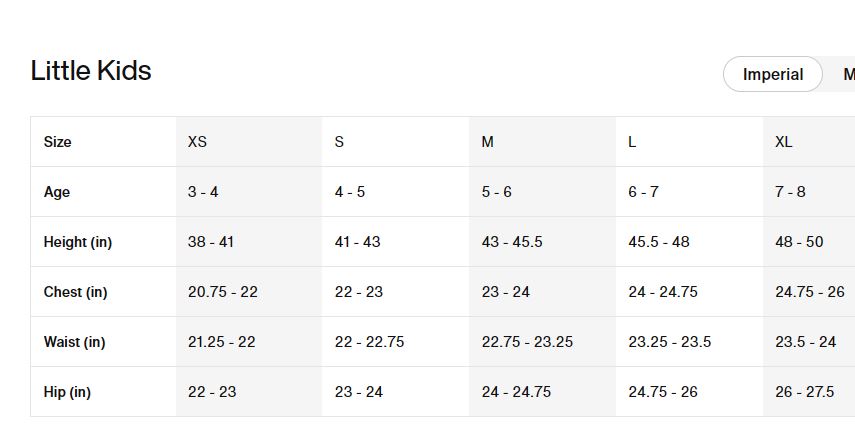
Task: Click the XL size column header
Action: (x=783, y=142)
